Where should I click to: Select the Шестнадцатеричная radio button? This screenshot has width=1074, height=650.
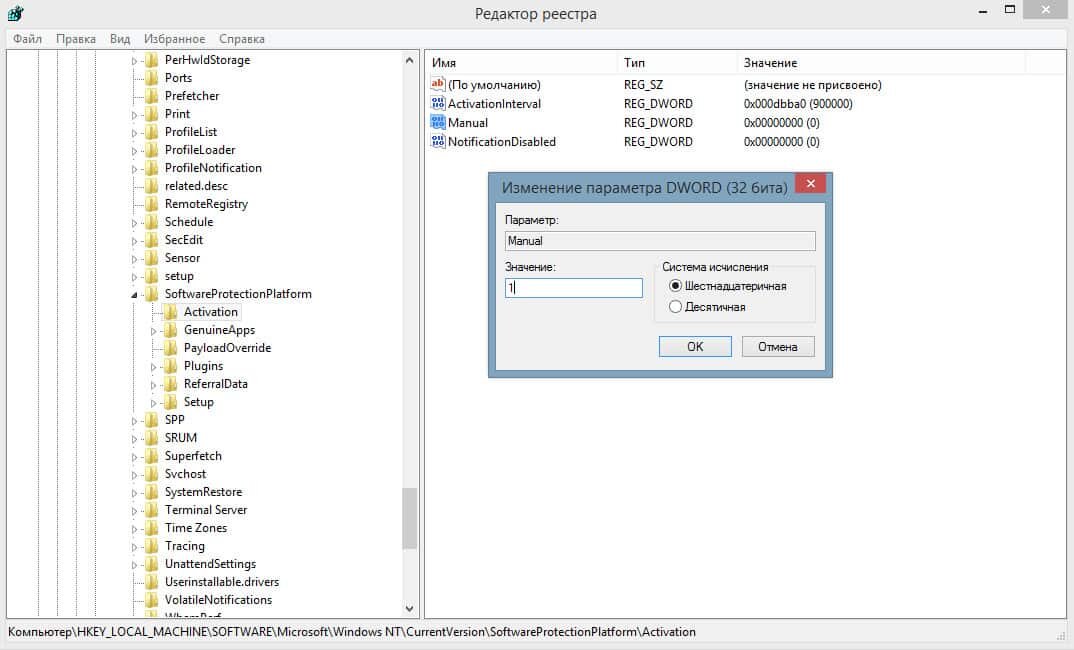tap(675, 286)
